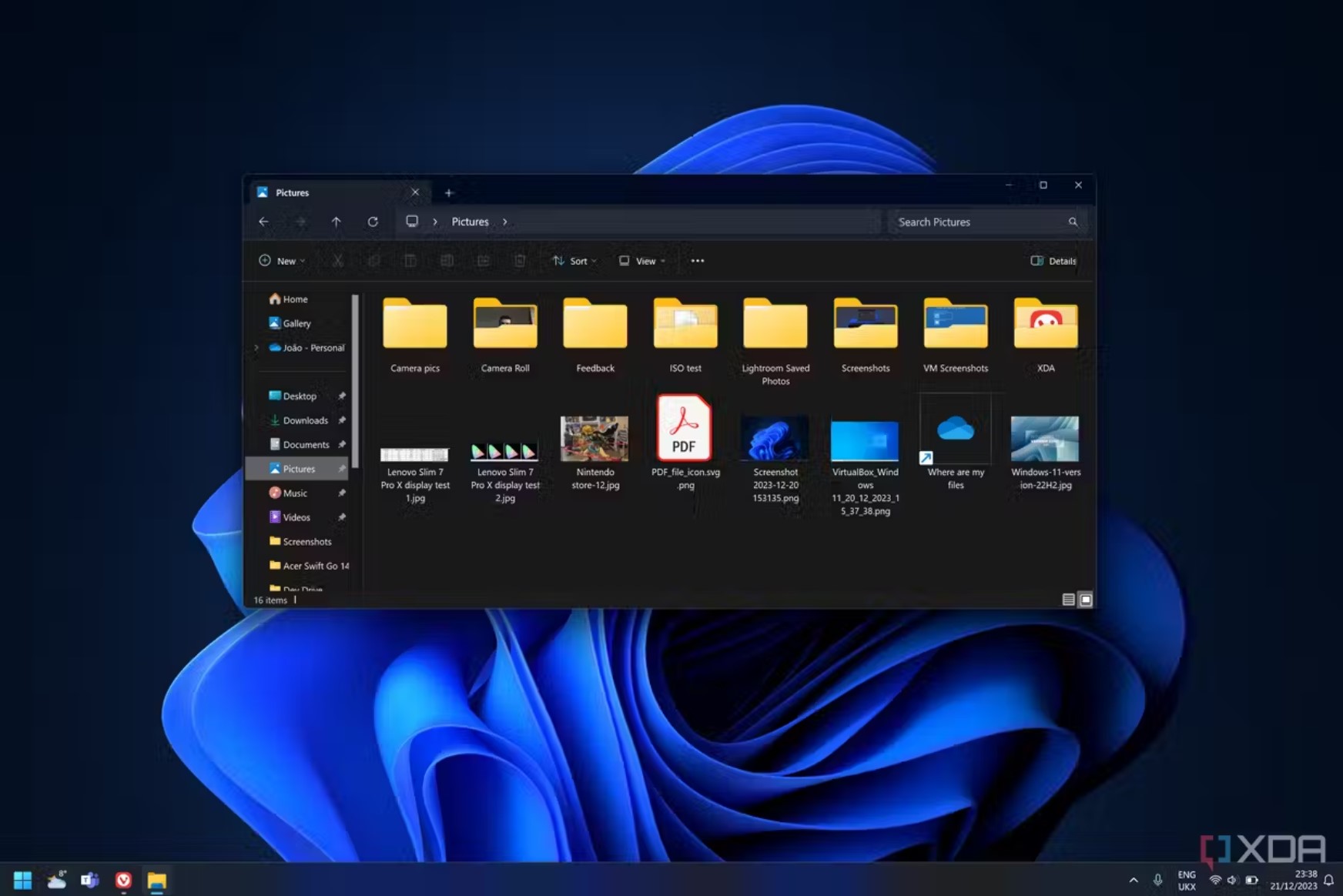Screen dimensions: 1343x896
Task: Switch to details view using status bar toggle
Action: [x=1067, y=599]
